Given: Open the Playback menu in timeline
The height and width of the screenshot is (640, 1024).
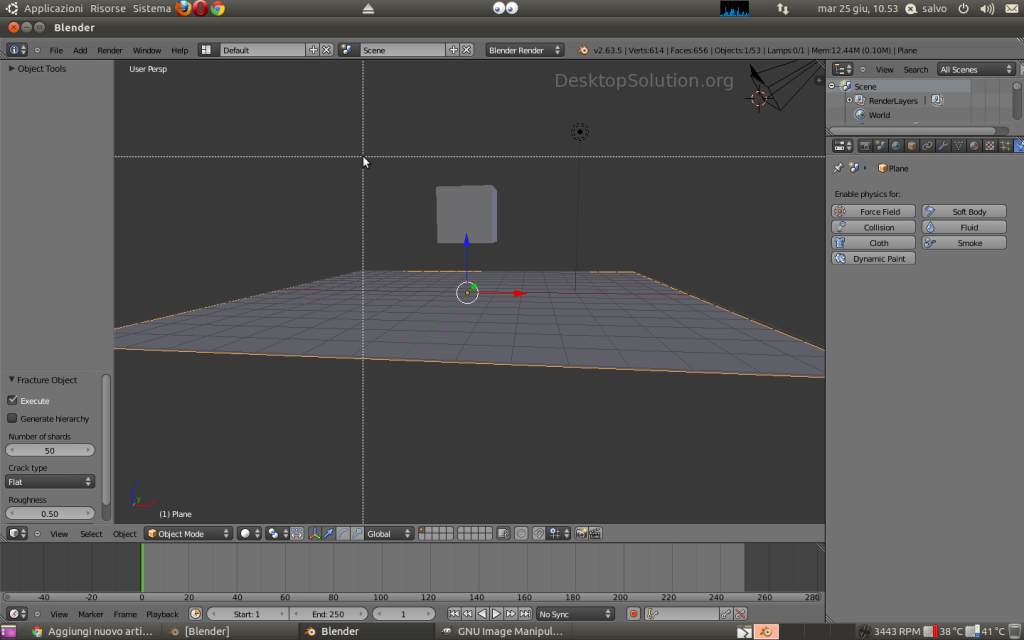Looking at the screenshot, I should (x=162, y=614).
